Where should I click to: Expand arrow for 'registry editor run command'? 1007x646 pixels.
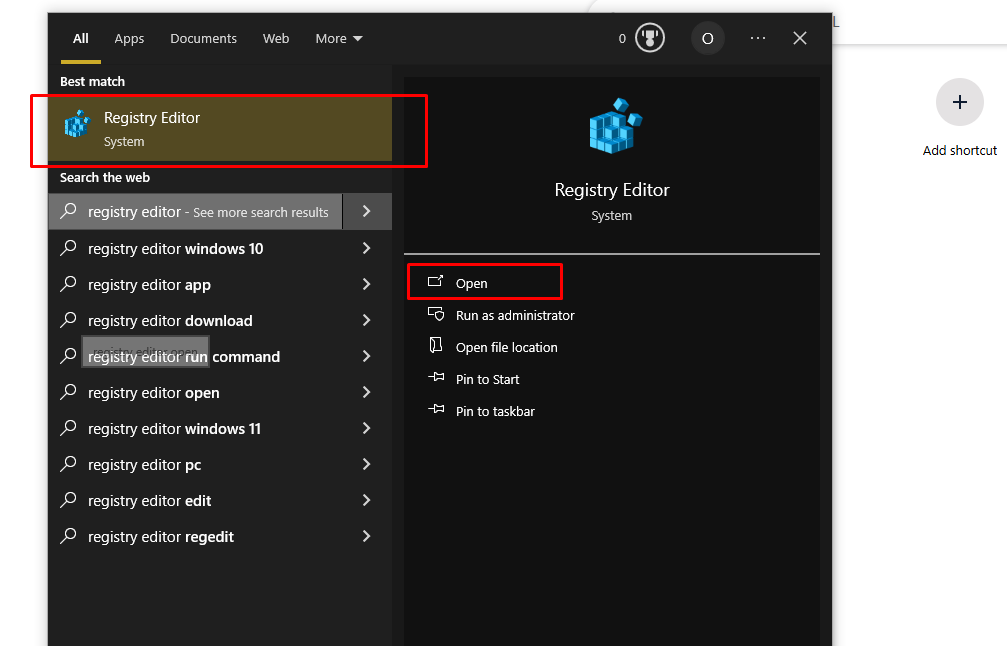[x=367, y=356]
